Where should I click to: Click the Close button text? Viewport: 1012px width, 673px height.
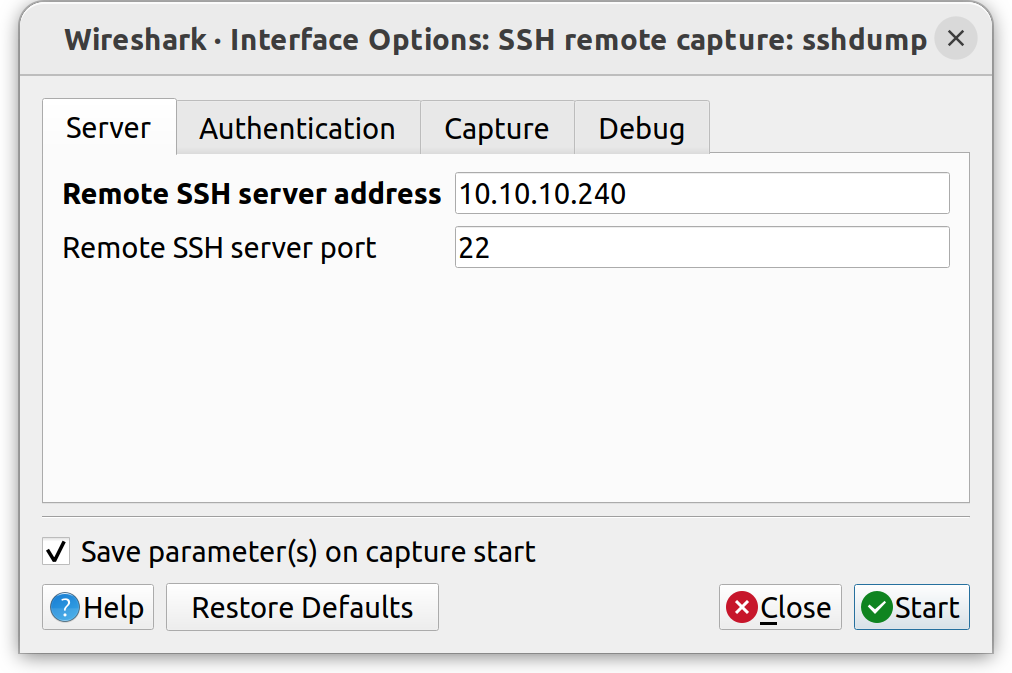coord(795,608)
